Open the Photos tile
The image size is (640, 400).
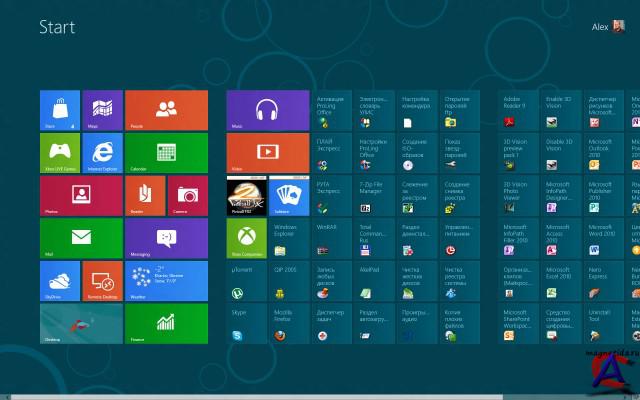tap(81, 196)
